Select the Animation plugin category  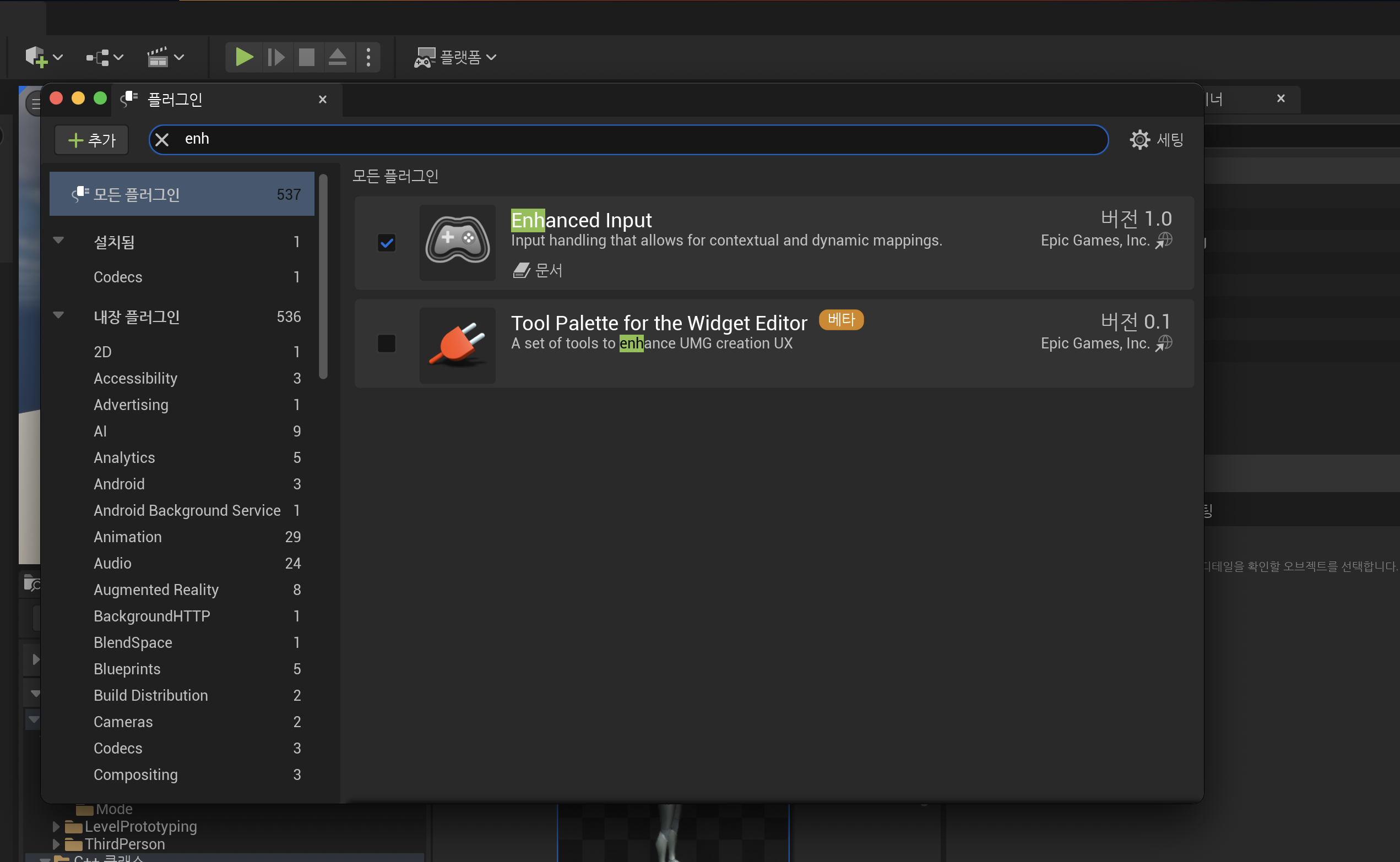(128, 537)
